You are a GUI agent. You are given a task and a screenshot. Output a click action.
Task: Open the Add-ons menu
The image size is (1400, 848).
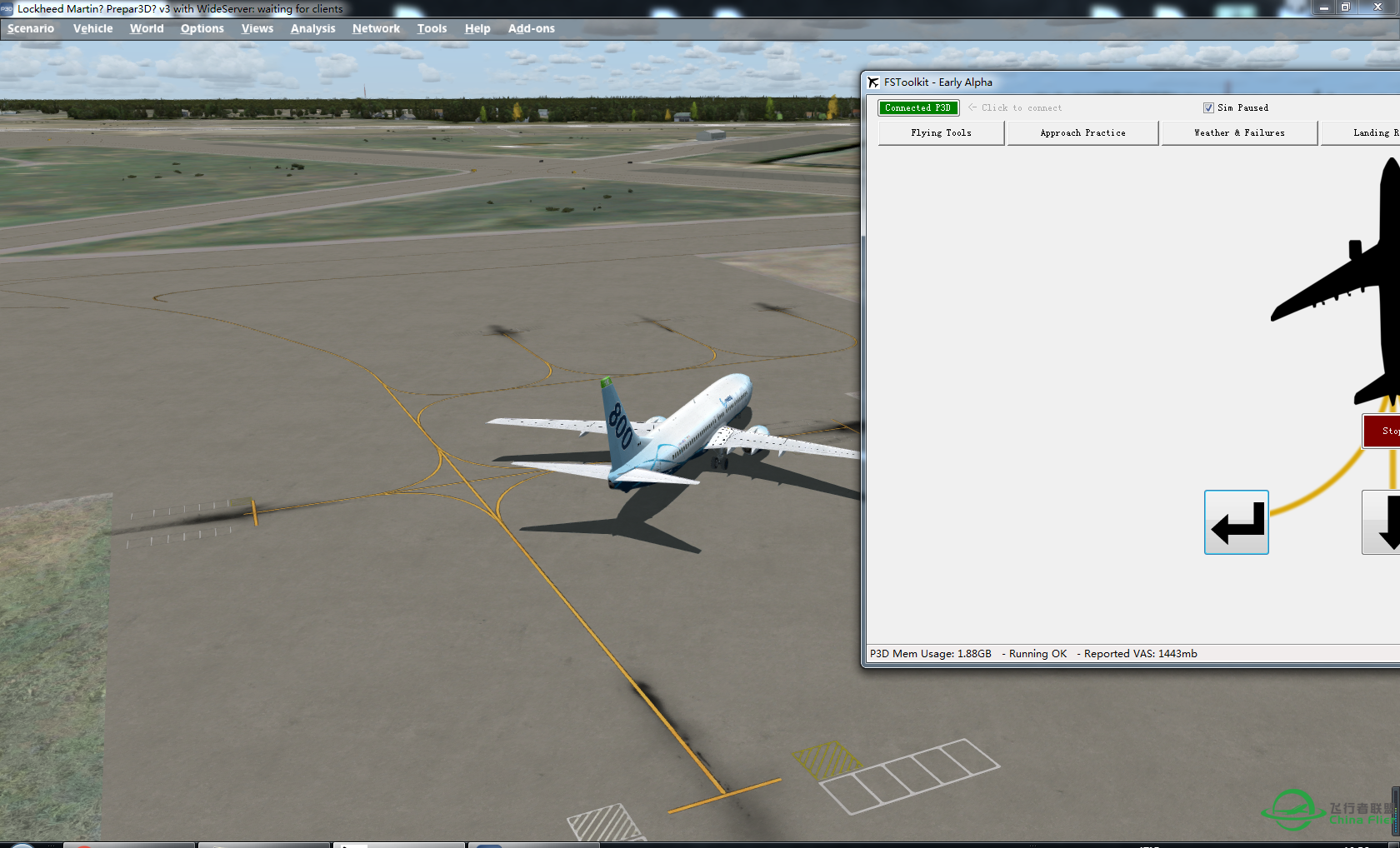click(x=531, y=28)
